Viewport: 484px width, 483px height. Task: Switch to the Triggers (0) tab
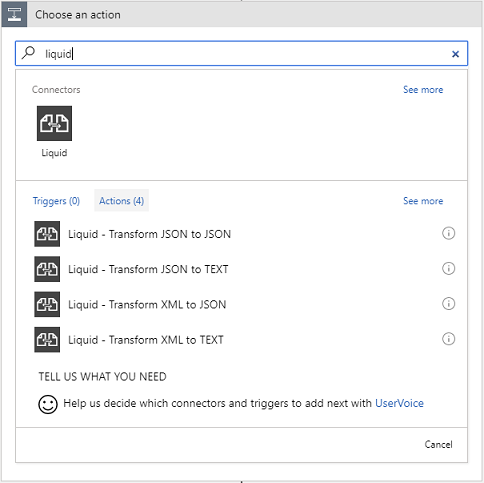click(x=56, y=201)
